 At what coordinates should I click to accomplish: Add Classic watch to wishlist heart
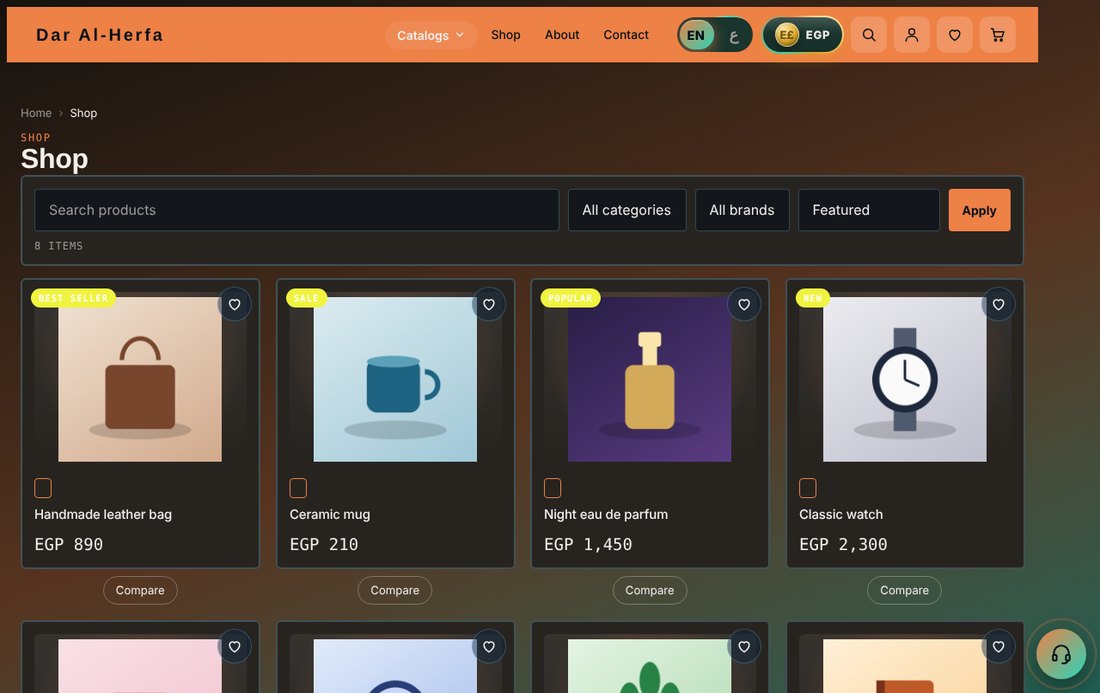(x=998, y=304)
